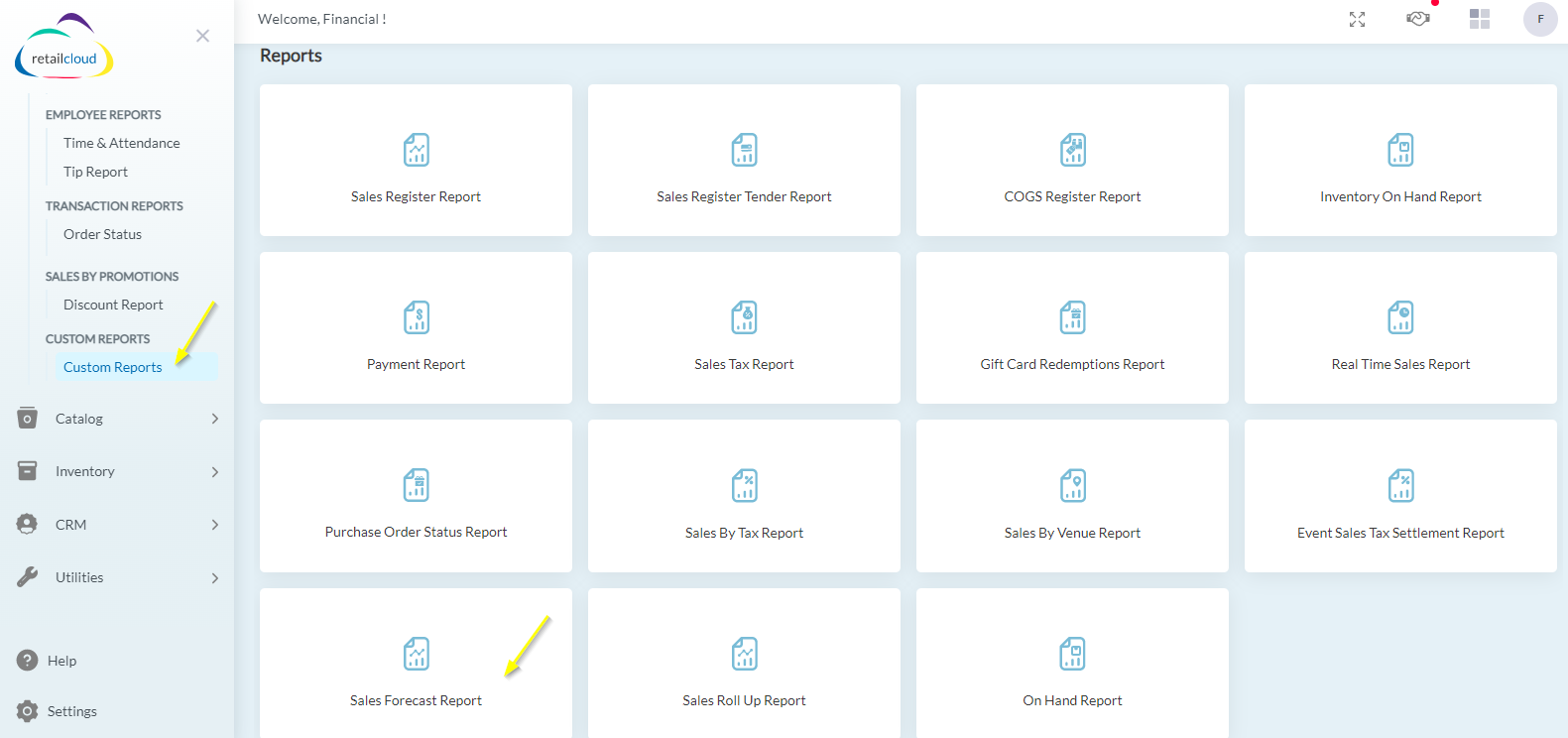This screenshot has height=738, width=1568.
Task: Open the Event Sales Tax Settlement Report icon
Action: [x=1400, y=485]
